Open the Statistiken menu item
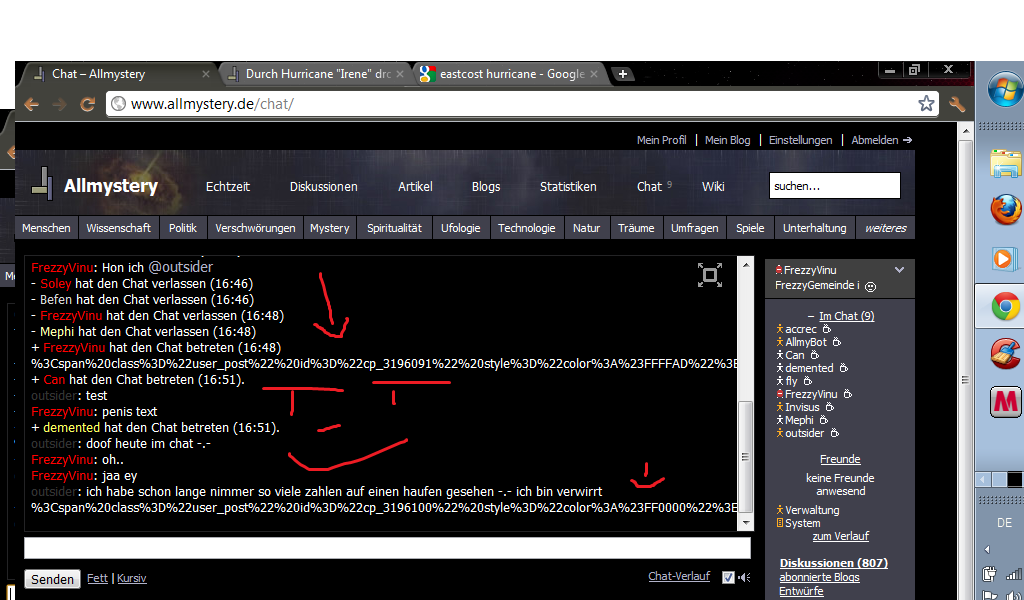Viewport: 1024px width, 600px height. coord(568,187)
